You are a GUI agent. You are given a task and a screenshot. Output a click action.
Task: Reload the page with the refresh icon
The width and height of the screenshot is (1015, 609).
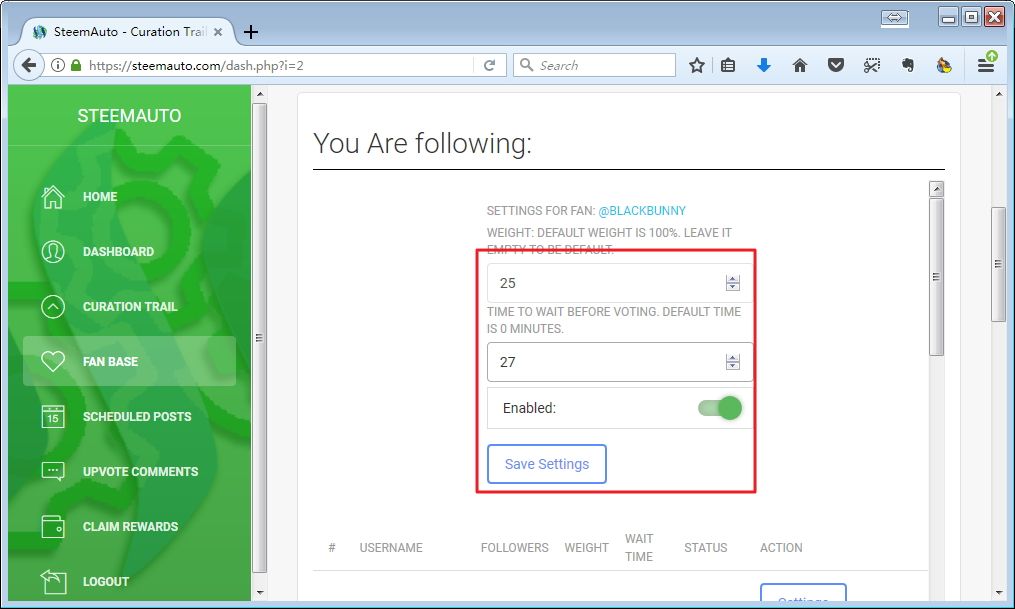[490, 65]
